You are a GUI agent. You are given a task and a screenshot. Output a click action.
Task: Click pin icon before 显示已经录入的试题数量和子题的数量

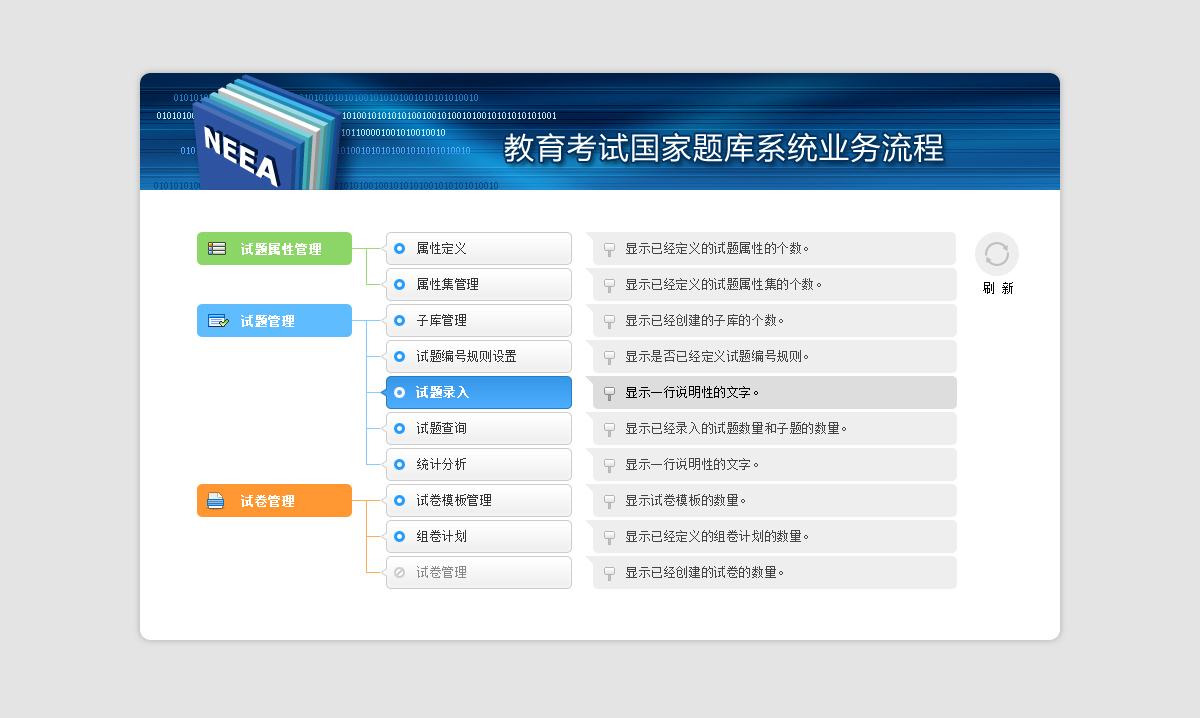(609, 430)
